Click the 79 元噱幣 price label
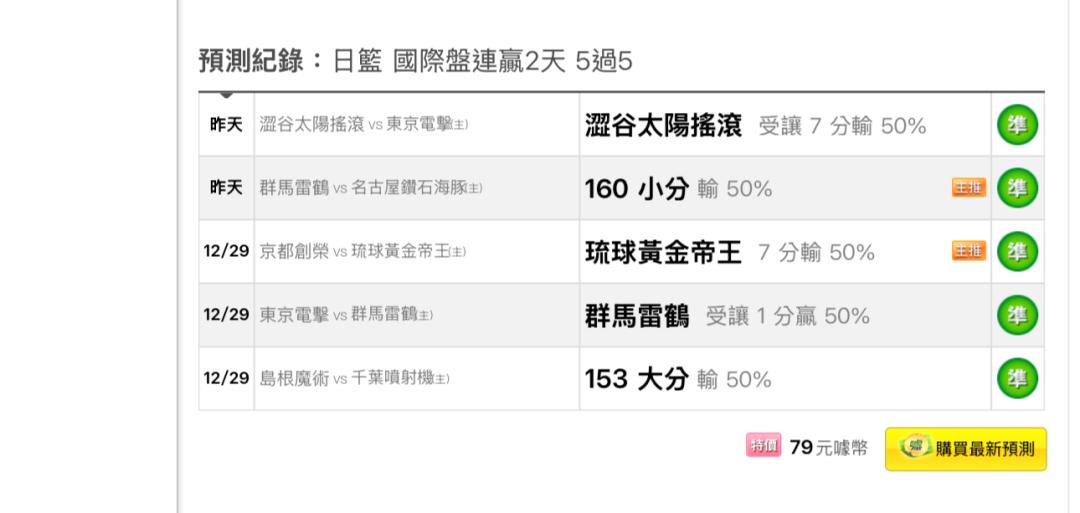This screenshot has height=513, width=1080. click(829, 448)
